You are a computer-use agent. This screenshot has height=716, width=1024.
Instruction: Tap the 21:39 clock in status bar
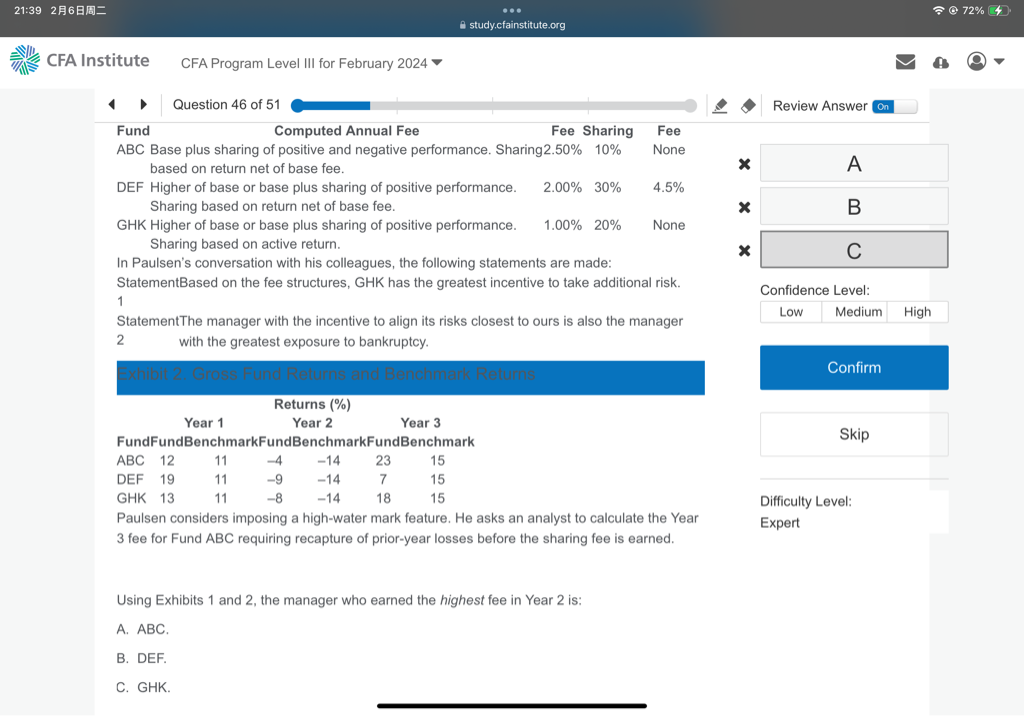click(x=27, y=10)
